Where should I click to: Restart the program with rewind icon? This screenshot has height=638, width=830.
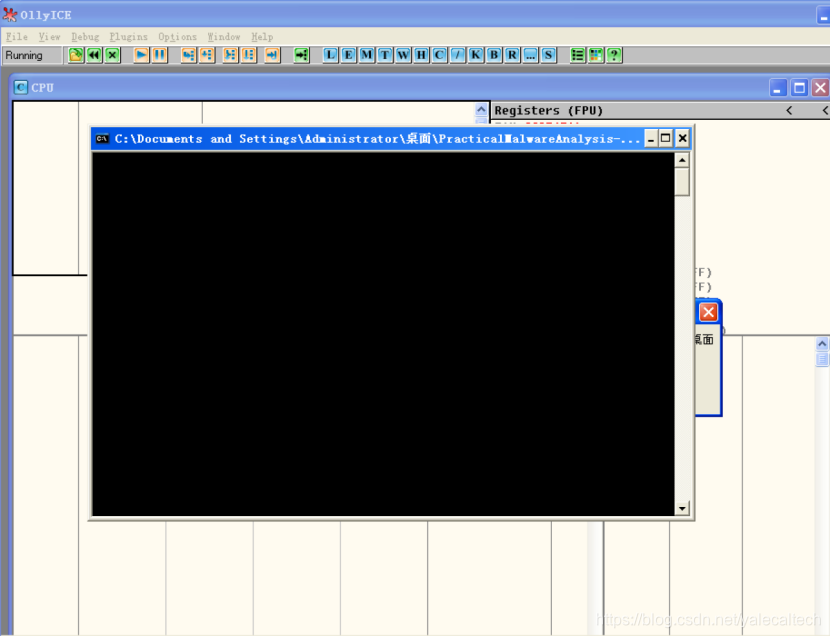click(95, 55)
